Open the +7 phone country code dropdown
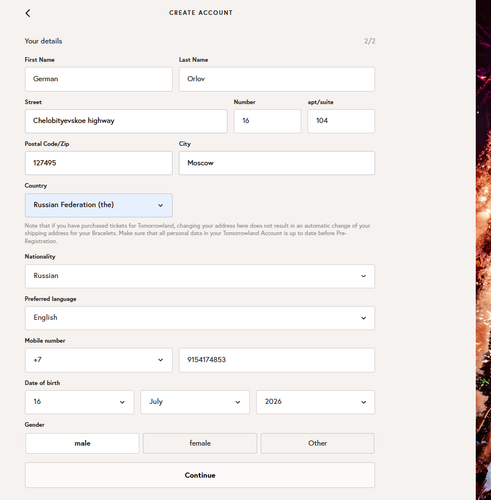Viewport: 491px width, 500px height. click(x=99, y=360)
